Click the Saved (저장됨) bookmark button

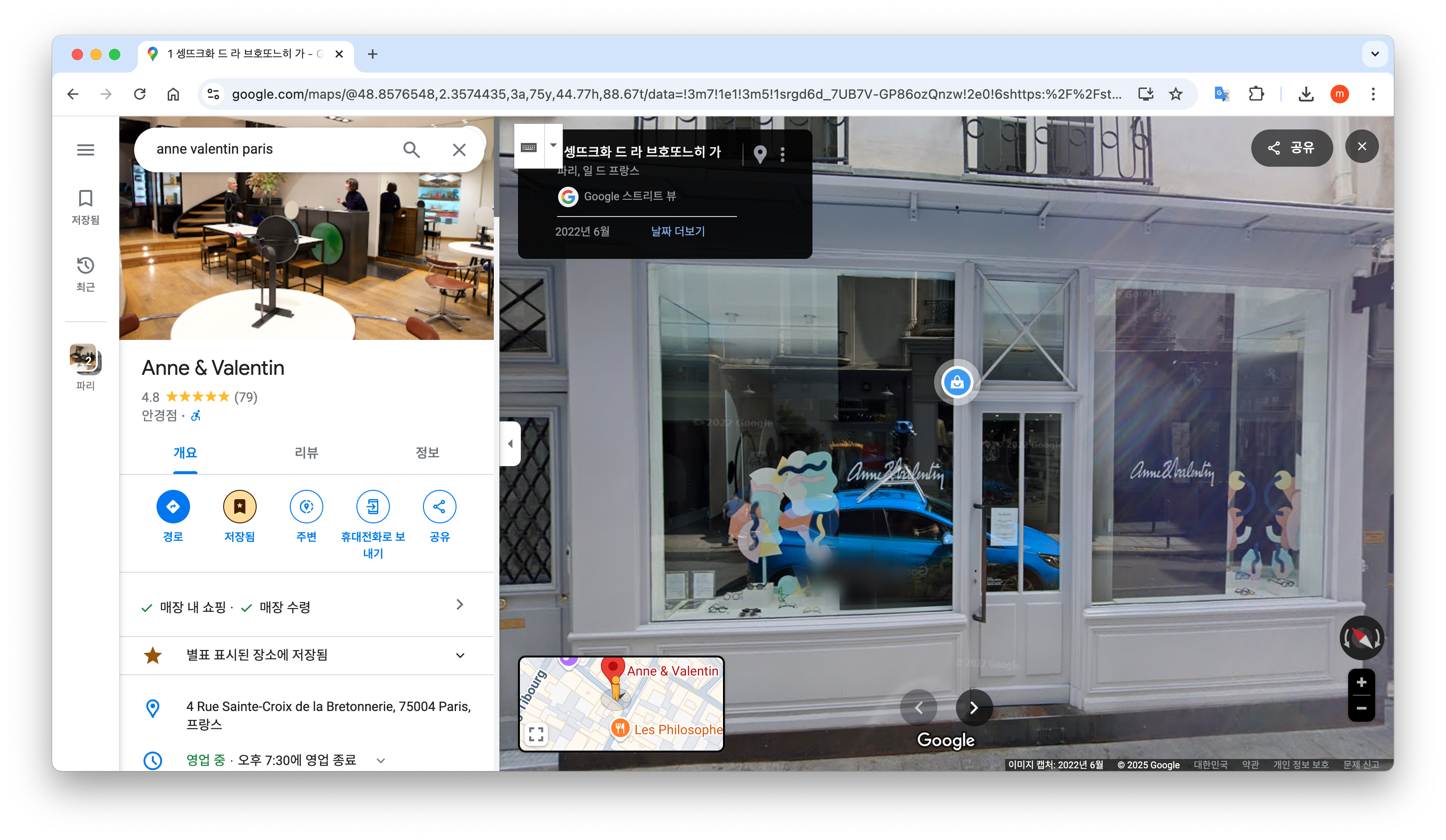click(x=239, y=506)
